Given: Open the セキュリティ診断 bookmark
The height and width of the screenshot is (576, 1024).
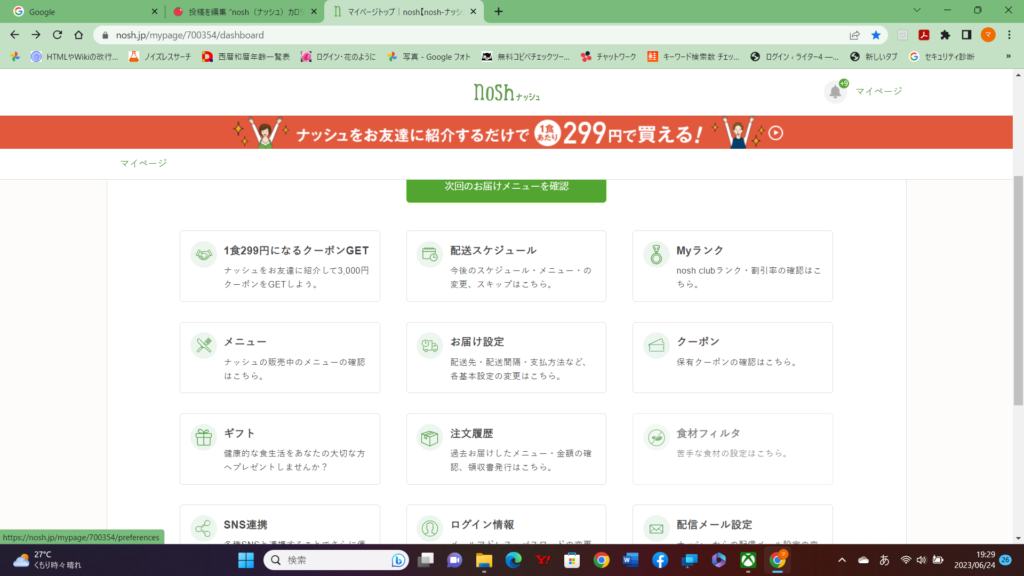Looking at the screenshot, I should click(x=942, y=57).
